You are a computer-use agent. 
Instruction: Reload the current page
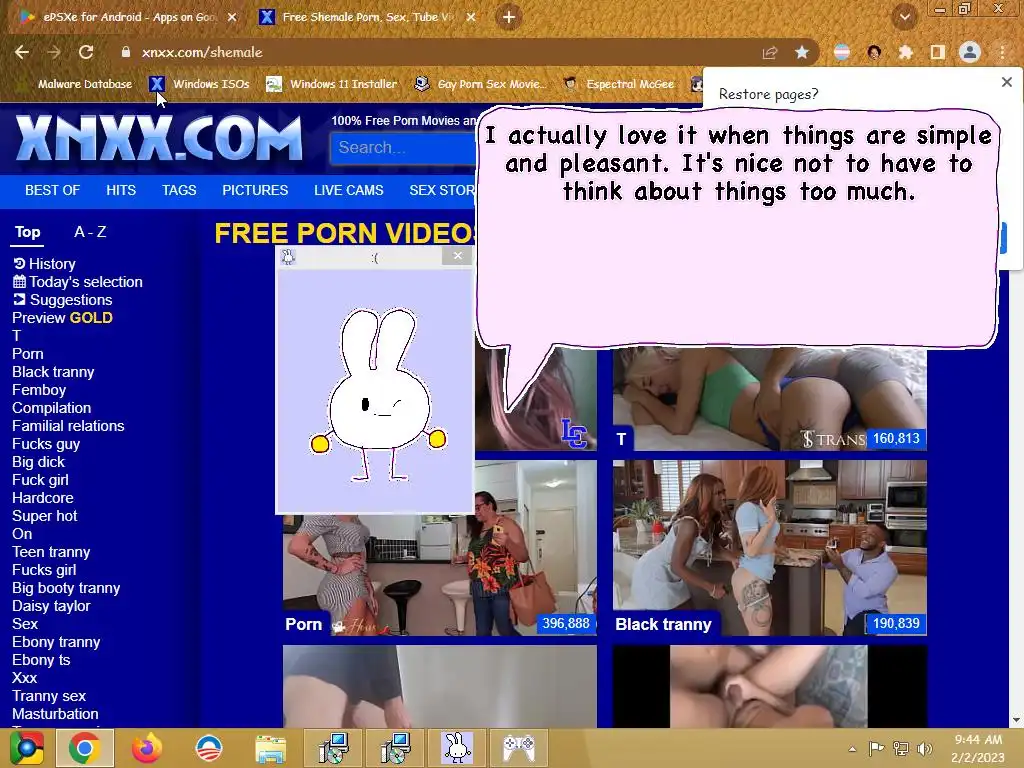point(86,52)
